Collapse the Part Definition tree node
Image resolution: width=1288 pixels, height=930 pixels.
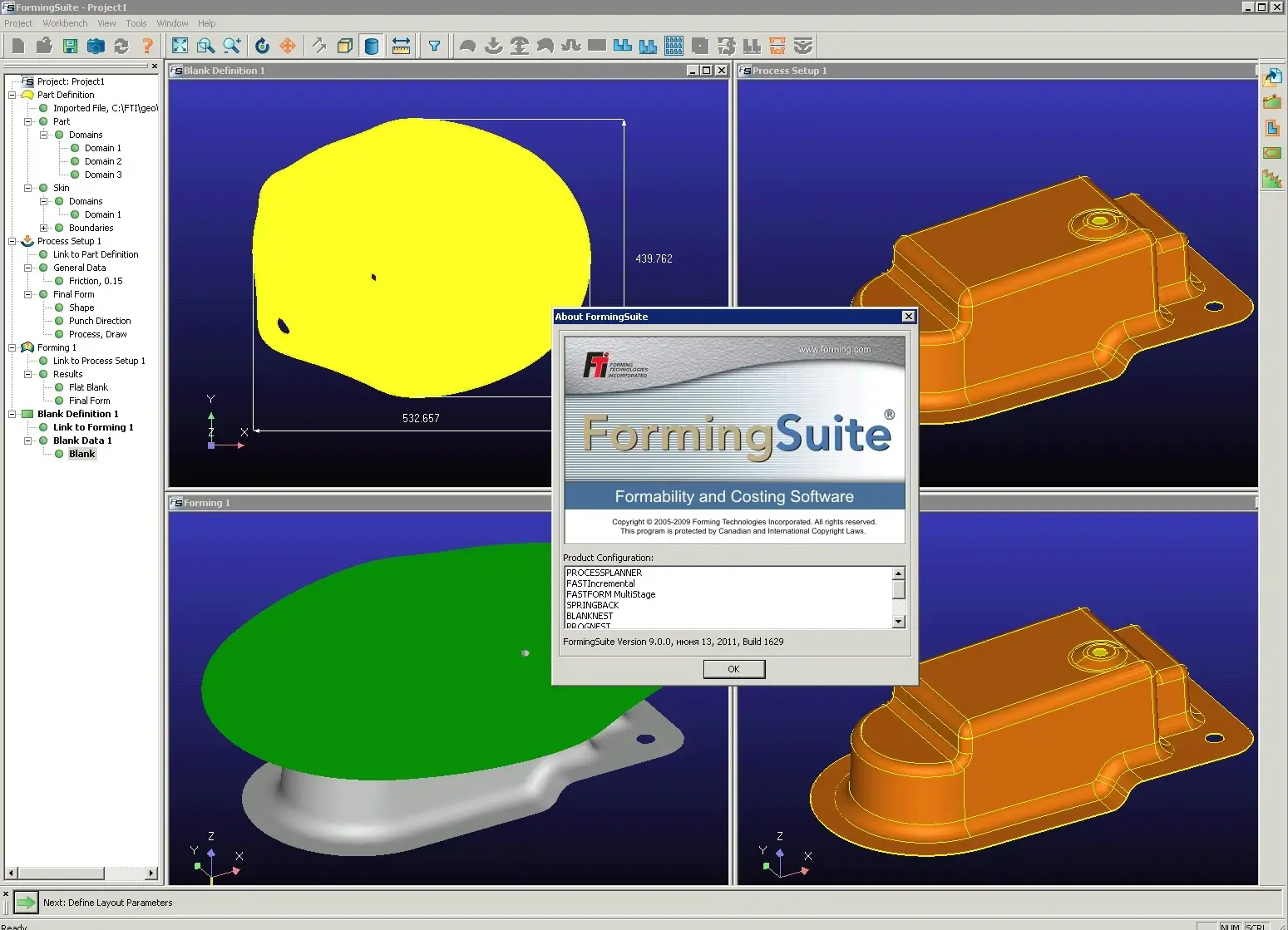click(x=12, y=95)
